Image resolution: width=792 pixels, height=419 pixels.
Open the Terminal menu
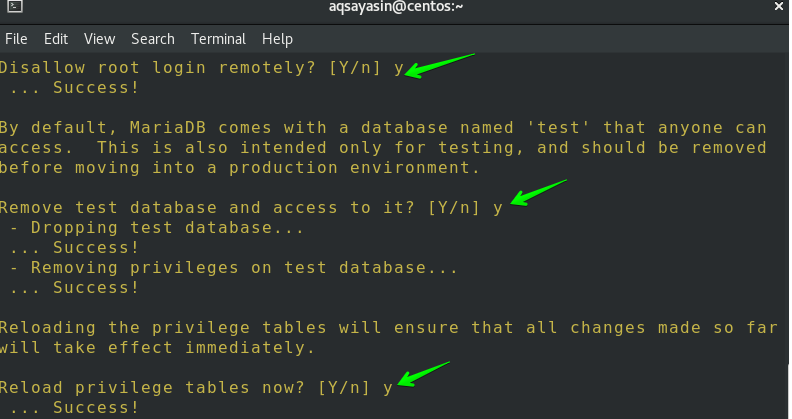point(218,39)
